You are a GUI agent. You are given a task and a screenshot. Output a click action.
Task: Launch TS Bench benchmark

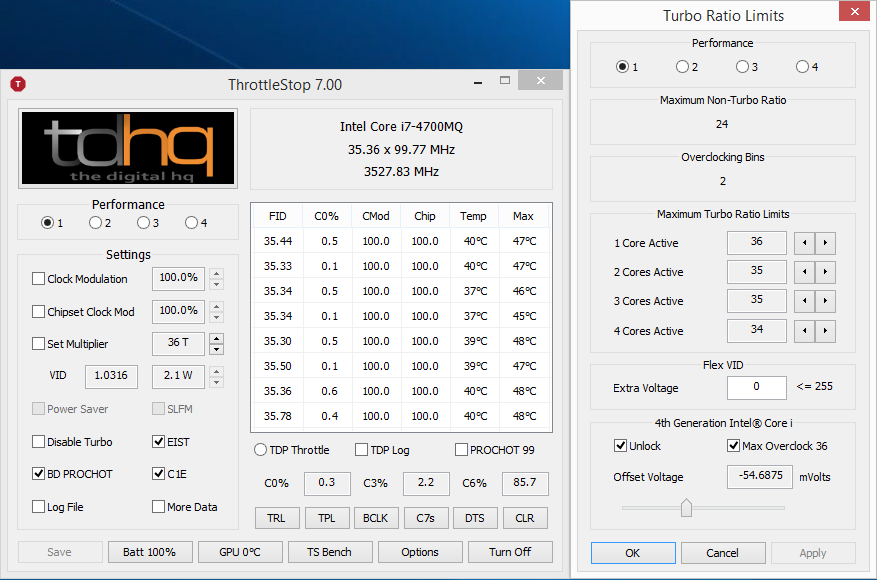[x=330, y=552]
